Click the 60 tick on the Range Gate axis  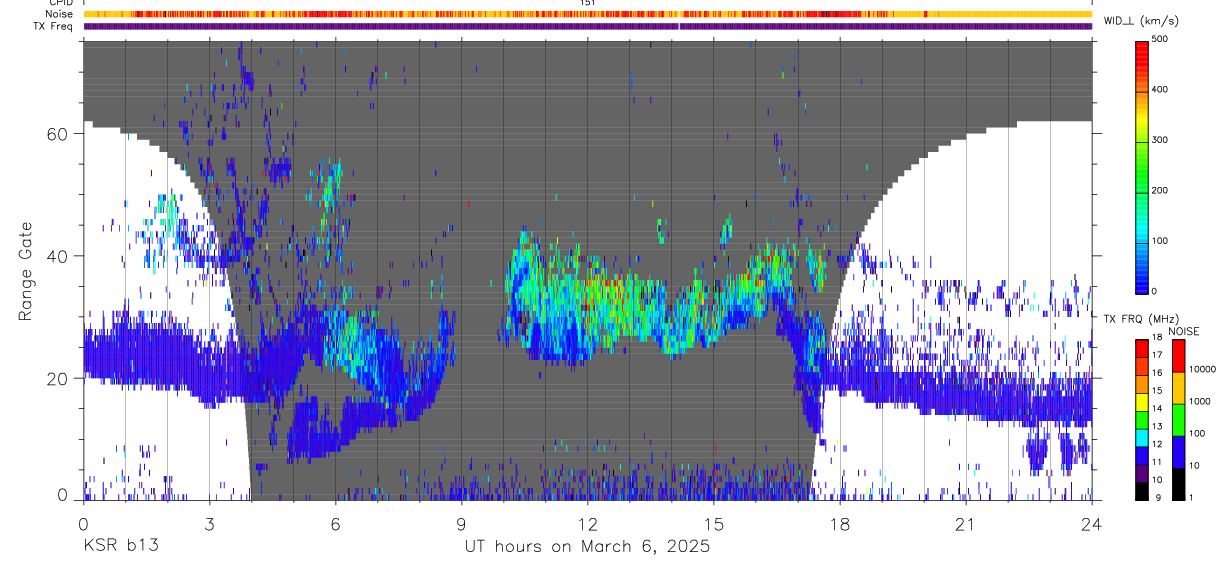coord(59,134)
